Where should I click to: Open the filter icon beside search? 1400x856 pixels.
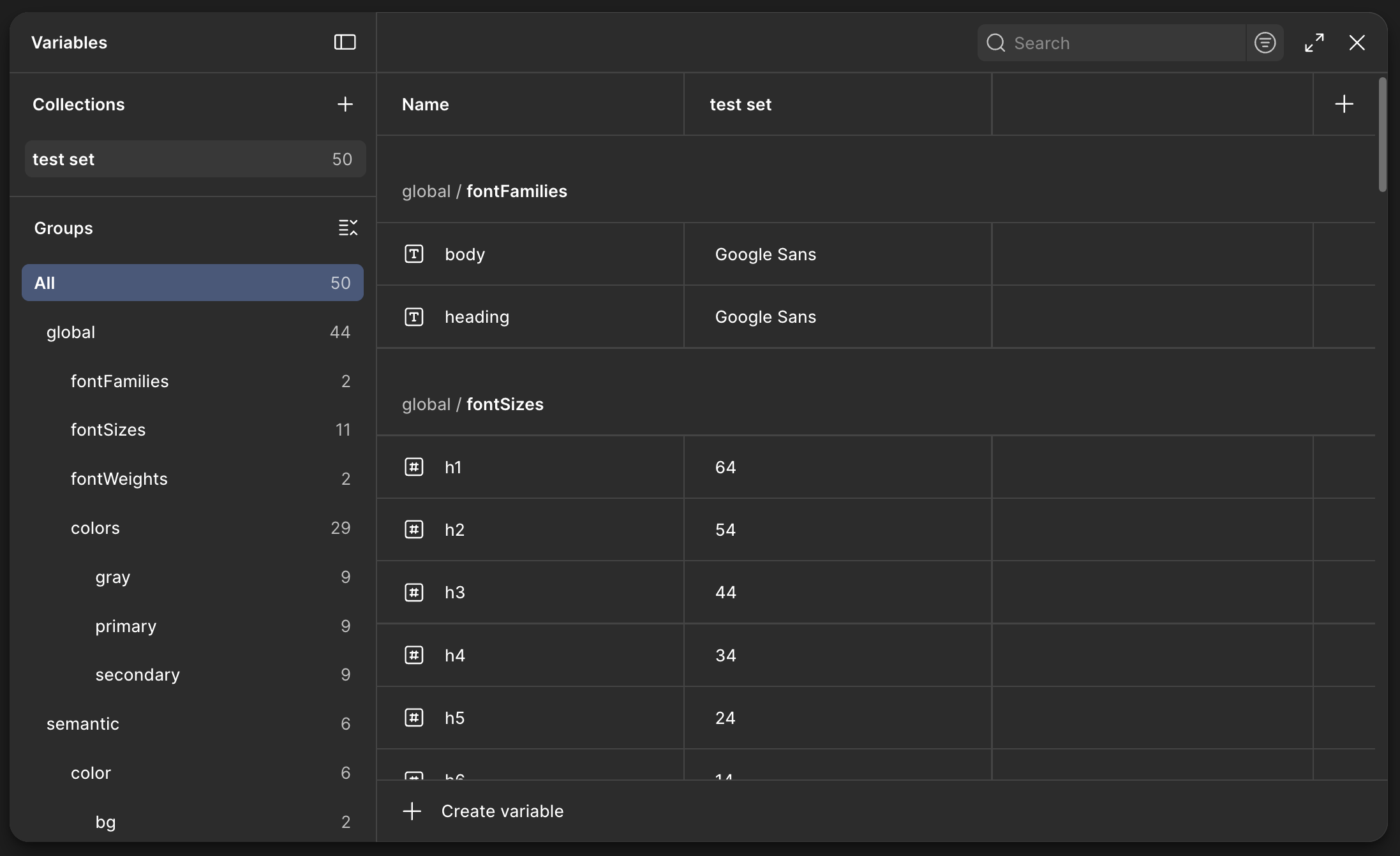click(x=1265, y=43)
